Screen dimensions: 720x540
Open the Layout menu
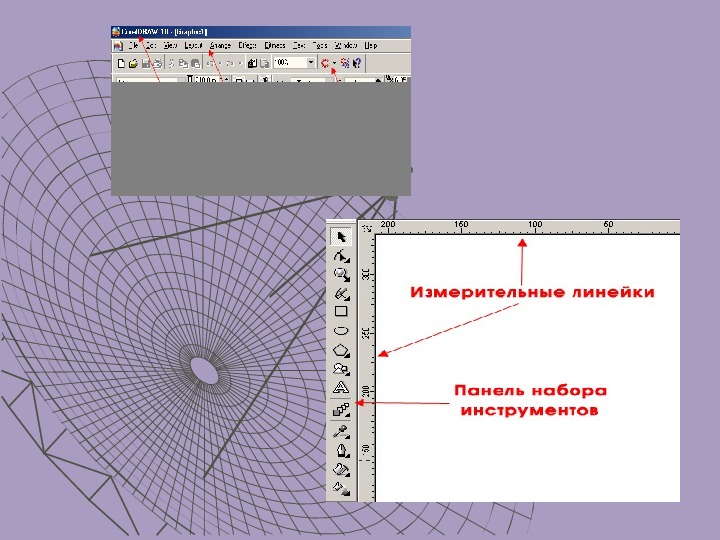(193, 45)
